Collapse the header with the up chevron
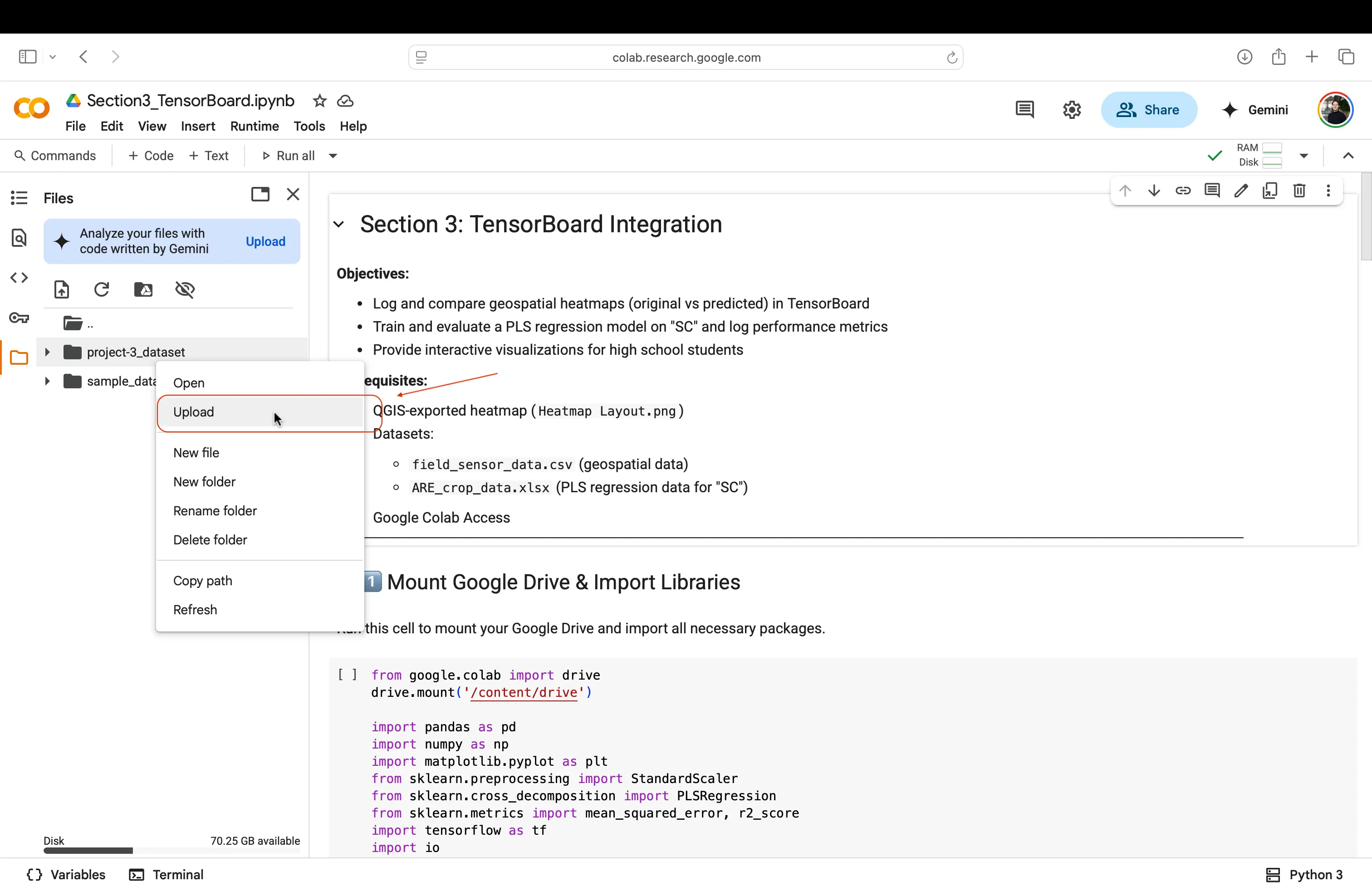The height and width of the screenshot is (891, 1372). [x=1348, y=156]
